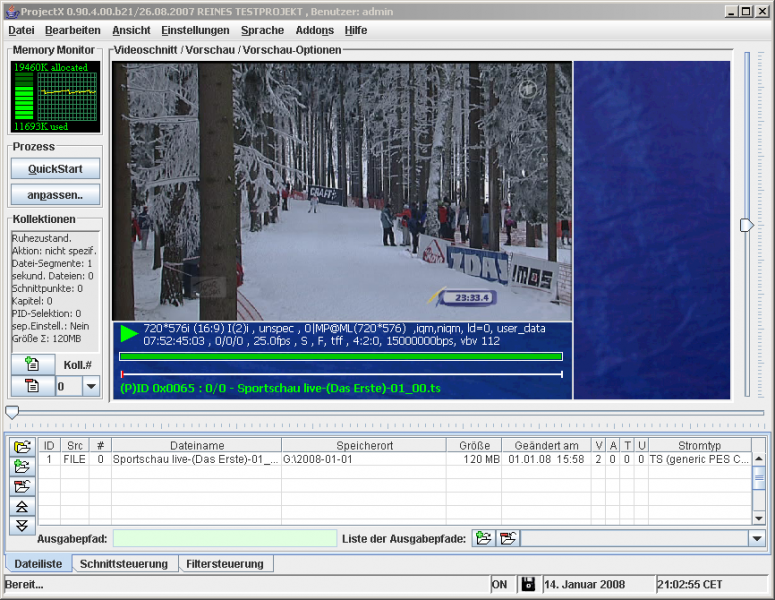Click the add file to list icon
Viewport: 775px width, 600px height.
click(x=22, y=466)
